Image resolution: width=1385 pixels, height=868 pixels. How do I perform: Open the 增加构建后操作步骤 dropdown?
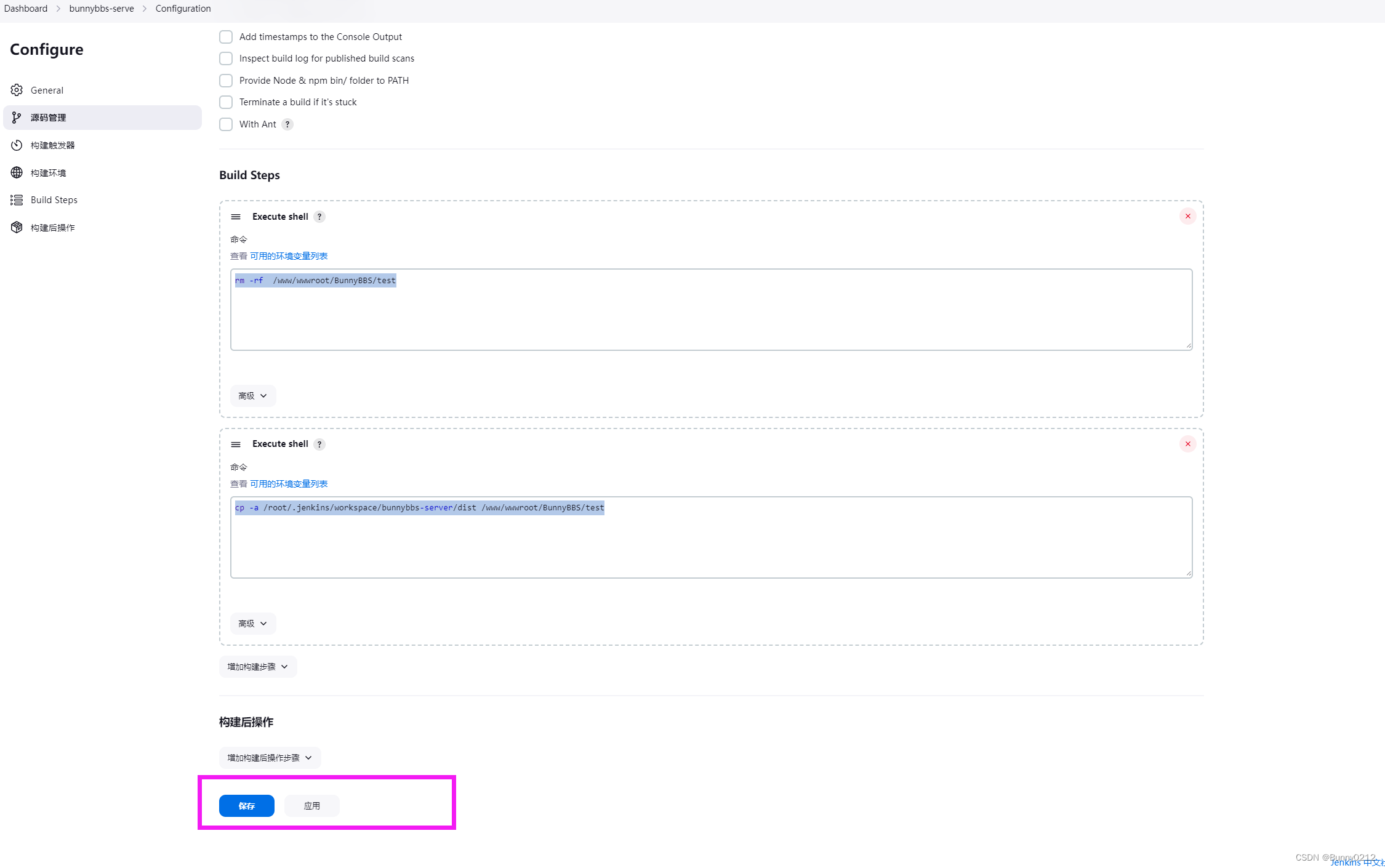coord(270,758)
